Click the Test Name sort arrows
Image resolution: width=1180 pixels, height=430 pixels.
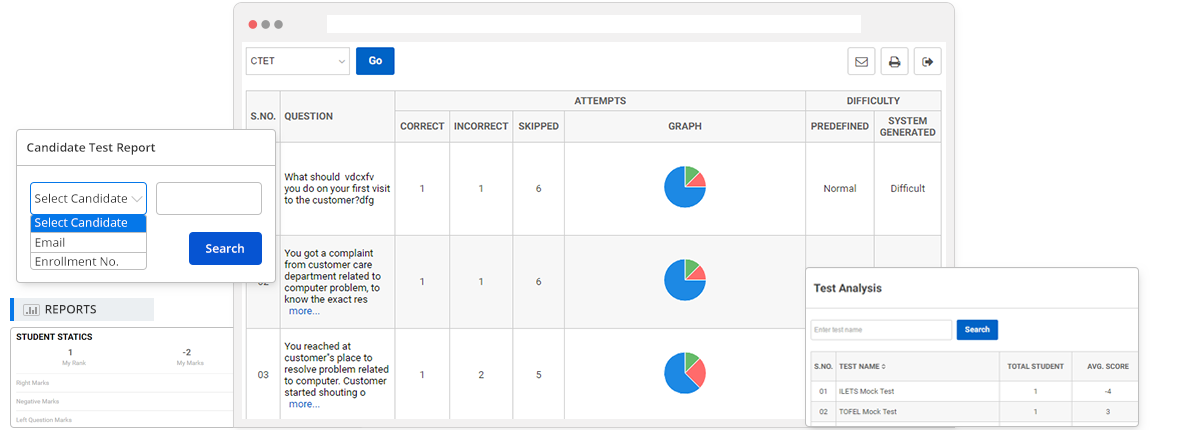click(x=883, y=366)
